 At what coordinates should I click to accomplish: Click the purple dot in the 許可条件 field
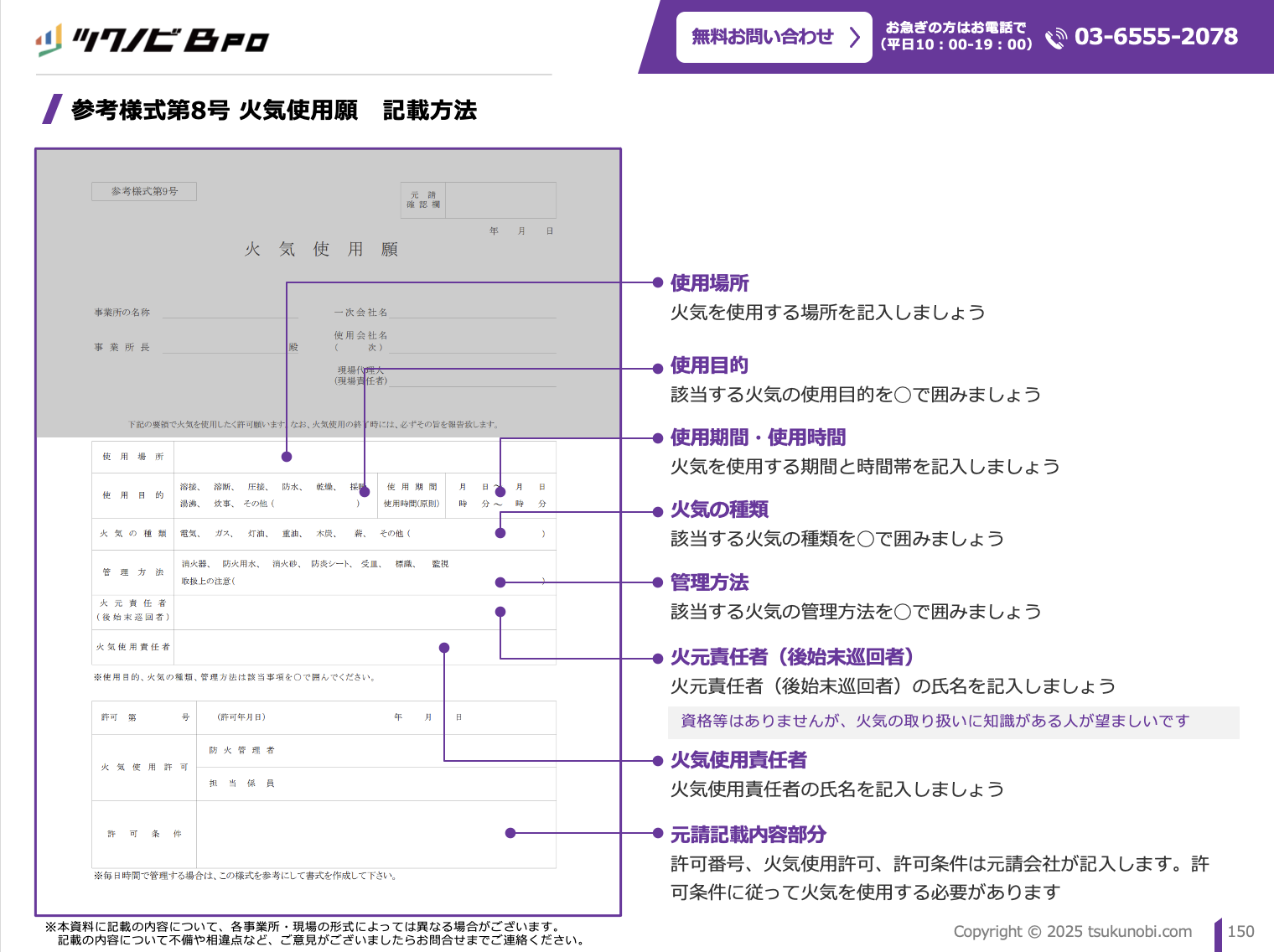tap(510, 833)
